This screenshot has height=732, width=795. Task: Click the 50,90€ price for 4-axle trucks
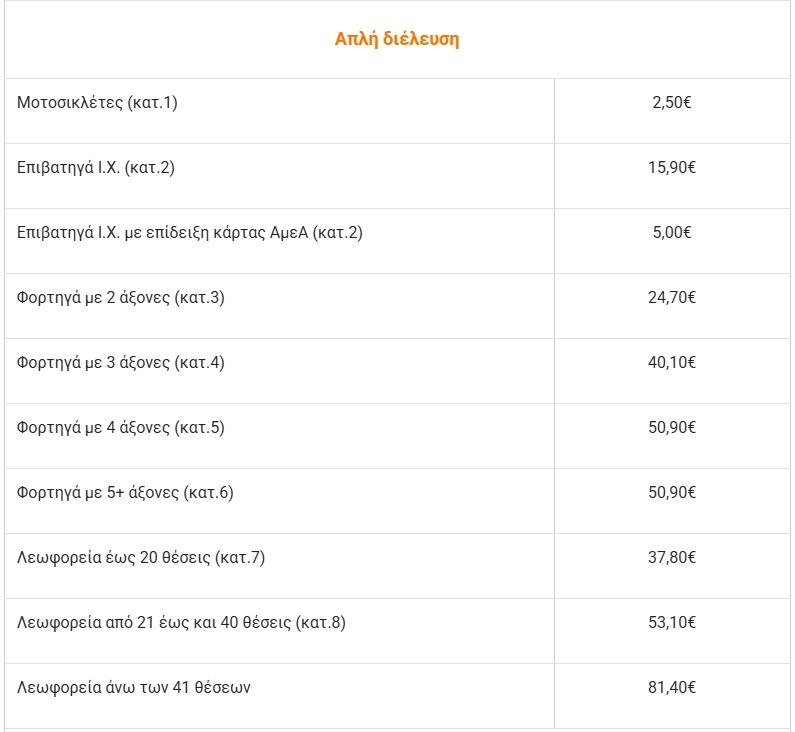pyautogui.click(x=671, y=428)
